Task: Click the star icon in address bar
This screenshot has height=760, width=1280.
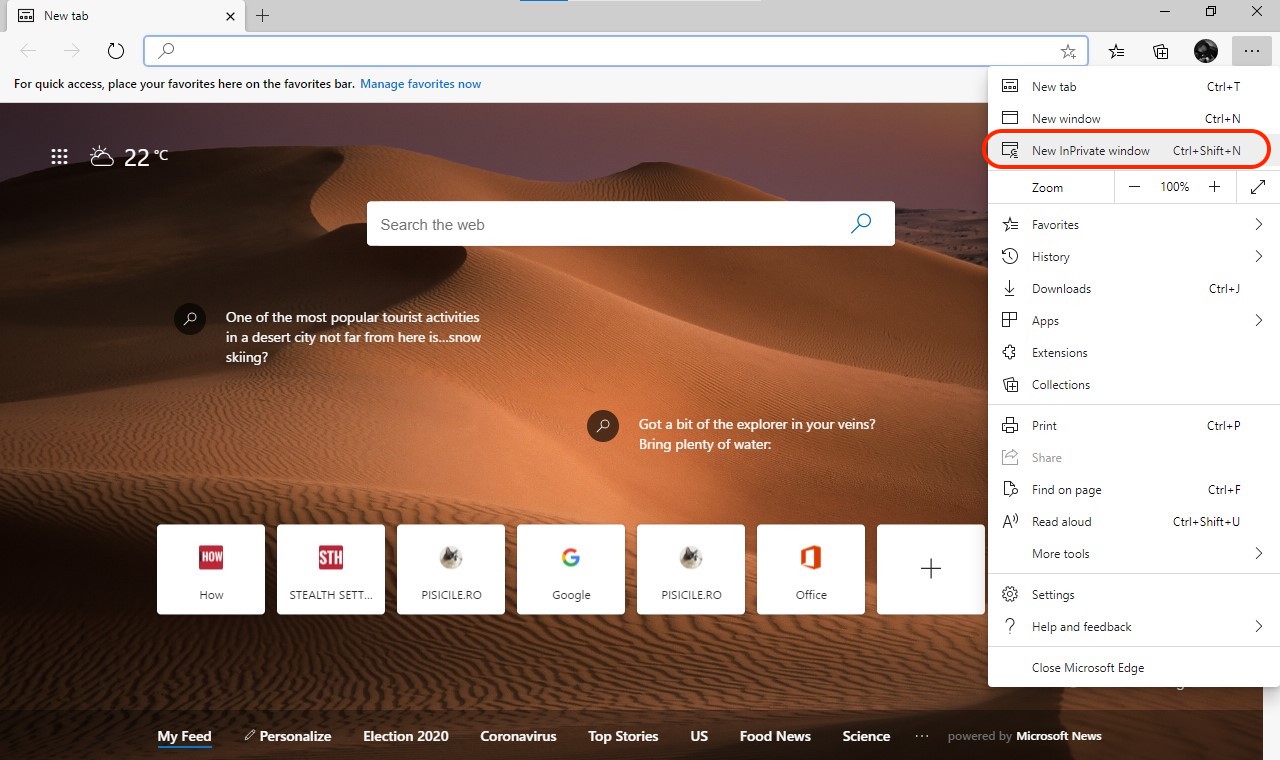Action: [1068, 51]
